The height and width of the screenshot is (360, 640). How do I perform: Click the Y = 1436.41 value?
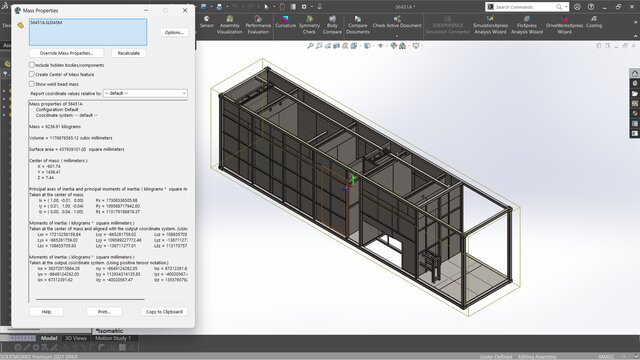(x=49, y=172)
